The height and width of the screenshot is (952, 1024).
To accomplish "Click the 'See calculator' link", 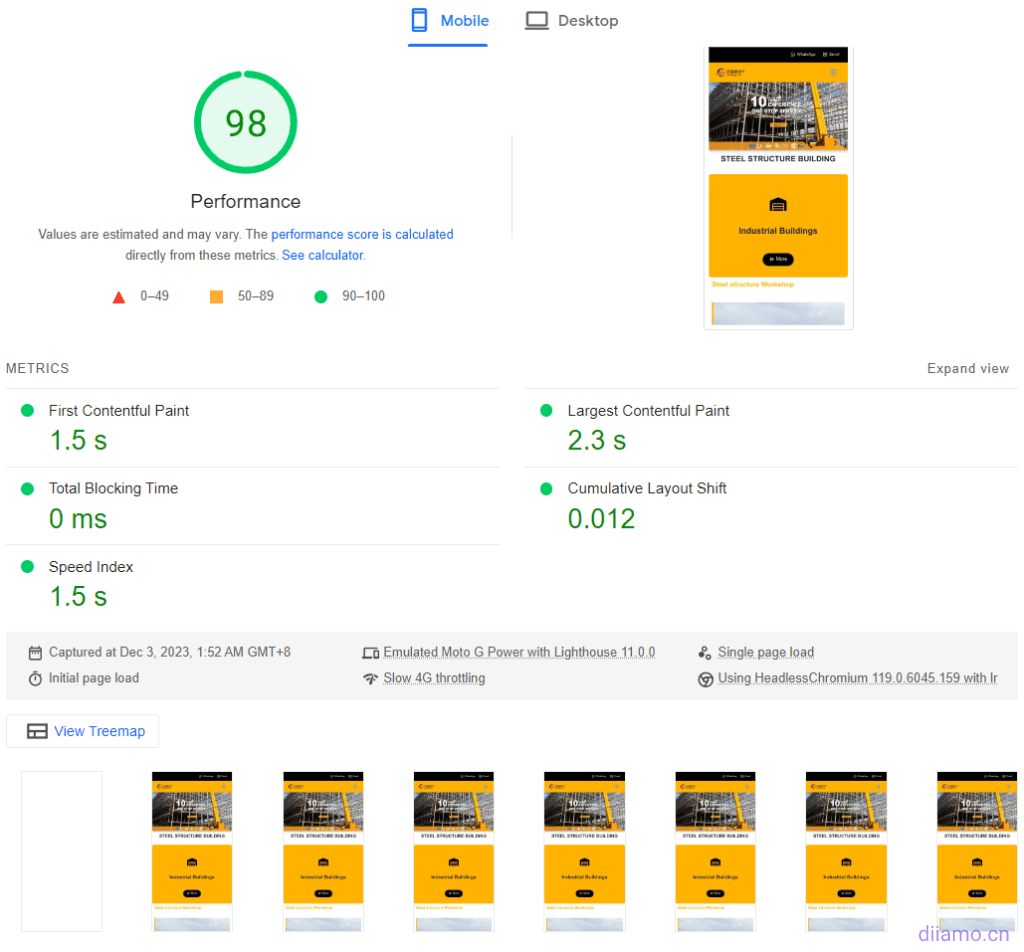I will pos(321,255).
